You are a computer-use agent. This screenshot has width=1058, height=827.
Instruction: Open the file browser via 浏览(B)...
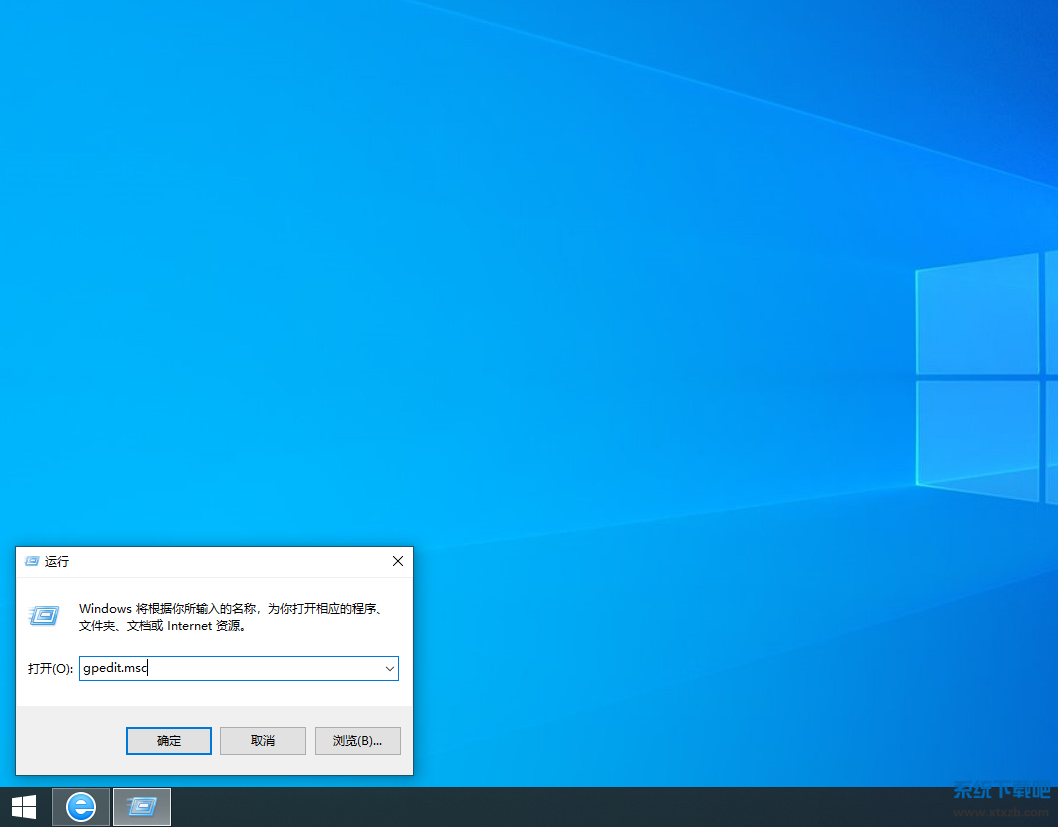click(x=357, y=740)
